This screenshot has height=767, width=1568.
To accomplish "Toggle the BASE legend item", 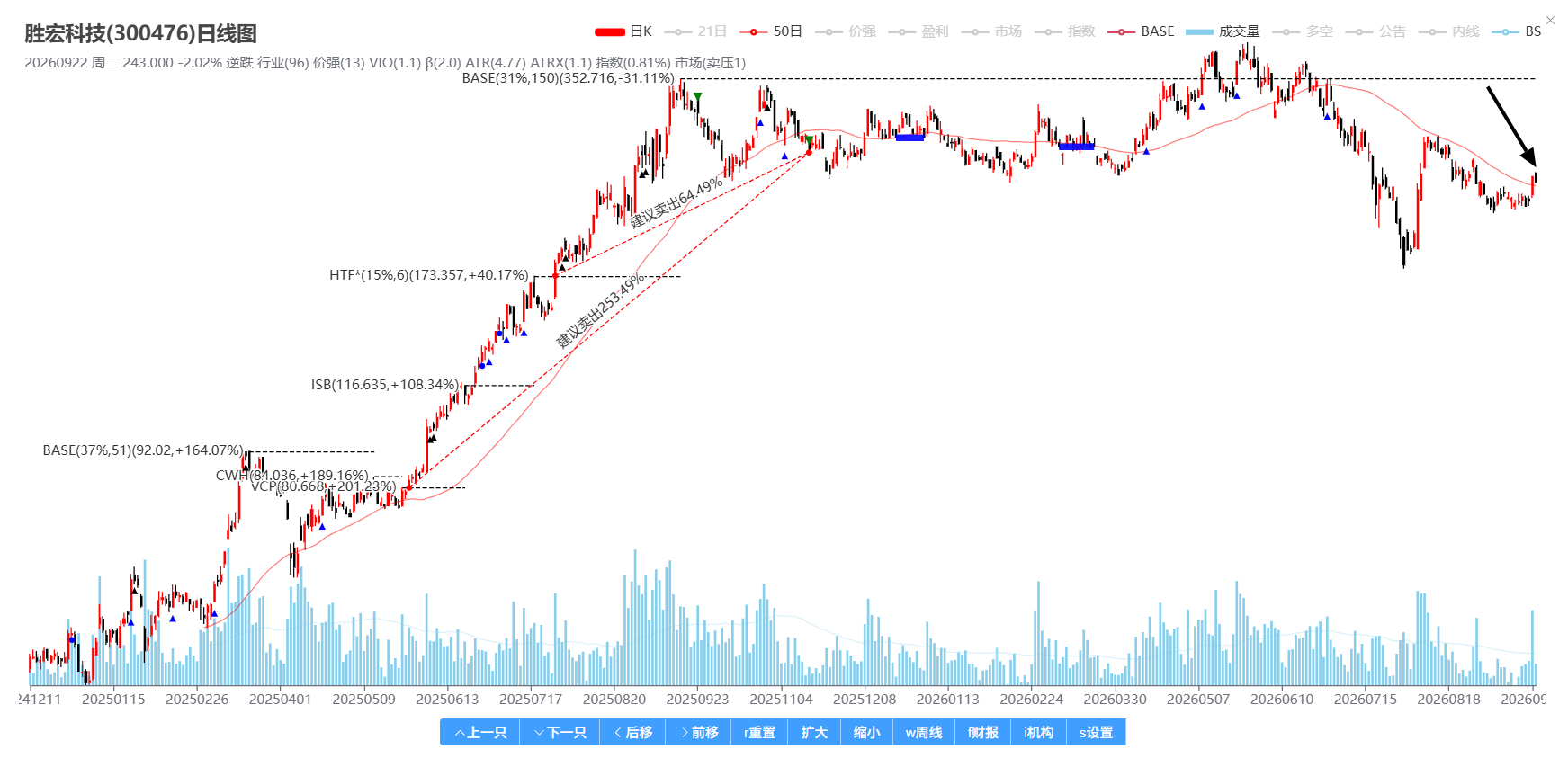I will (x=1141, y=31).
